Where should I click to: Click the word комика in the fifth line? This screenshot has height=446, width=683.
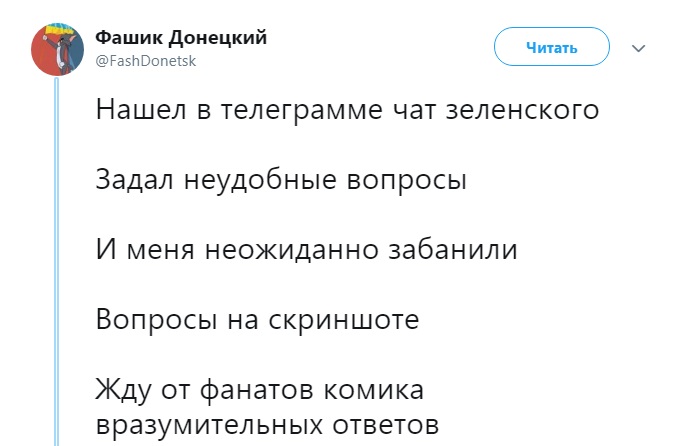(373, 390)
